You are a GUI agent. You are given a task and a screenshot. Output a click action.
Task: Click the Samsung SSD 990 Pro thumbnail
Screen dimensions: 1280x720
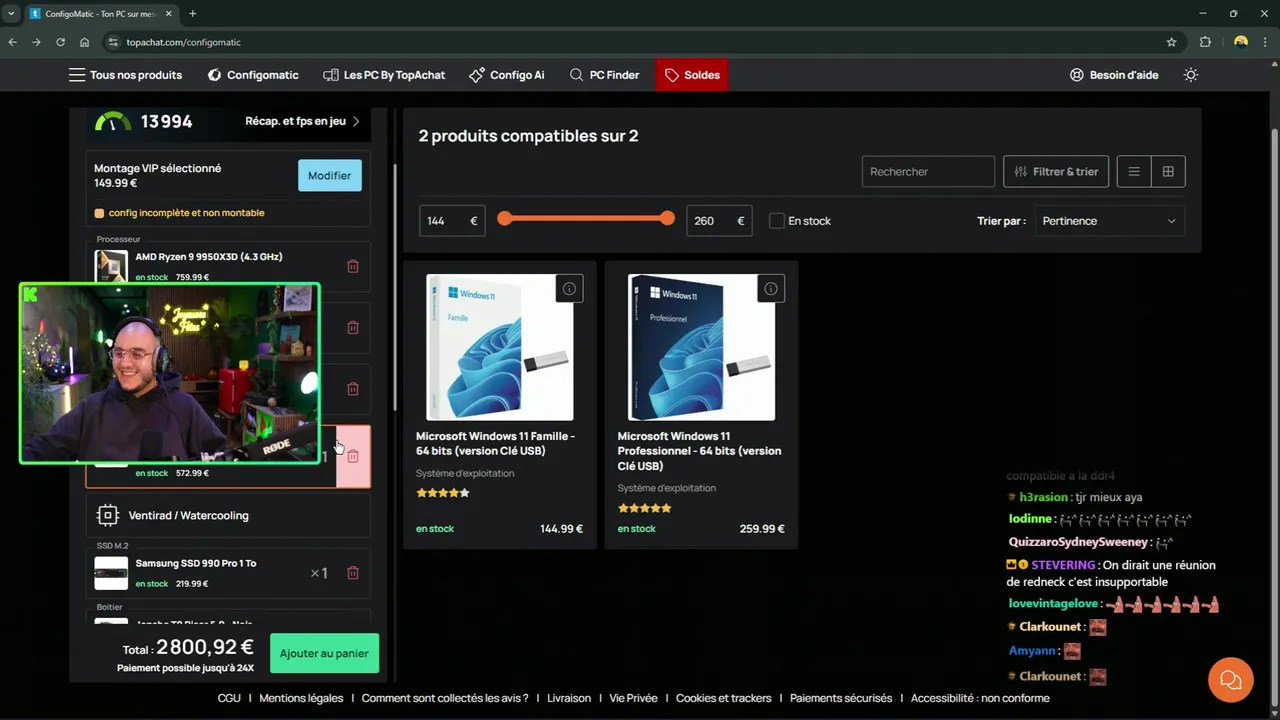[x=111, y=573]
